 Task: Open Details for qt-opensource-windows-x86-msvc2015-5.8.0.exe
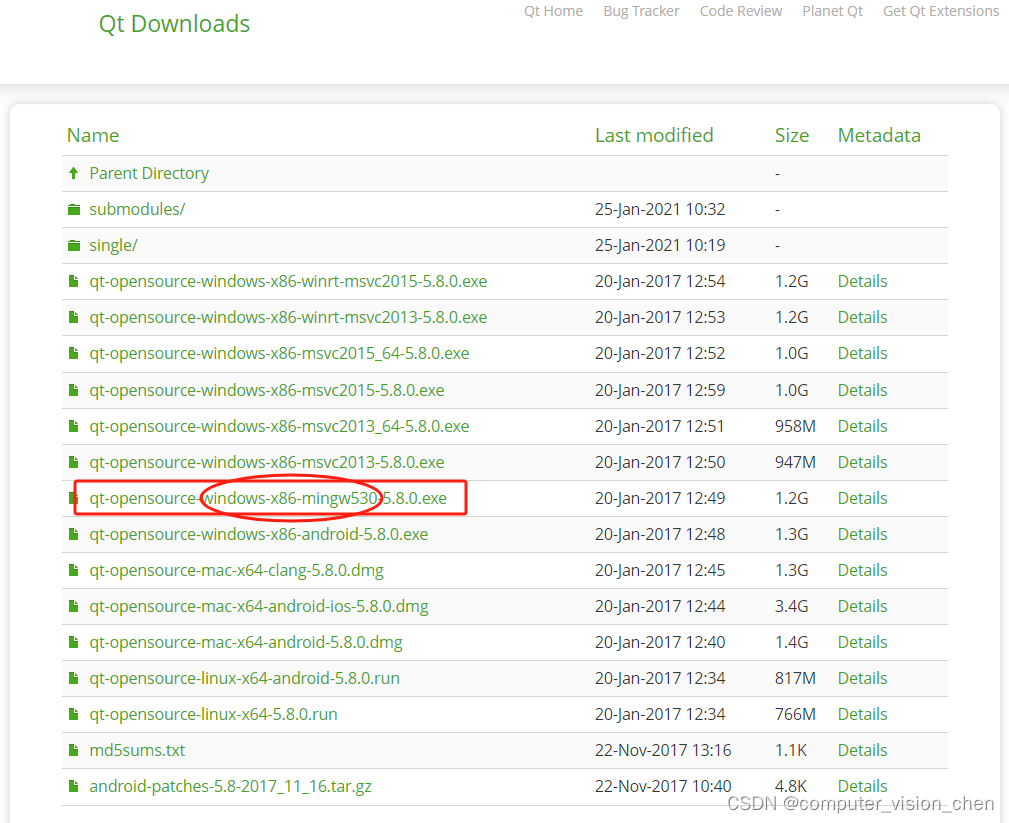[x=862, y=389]
